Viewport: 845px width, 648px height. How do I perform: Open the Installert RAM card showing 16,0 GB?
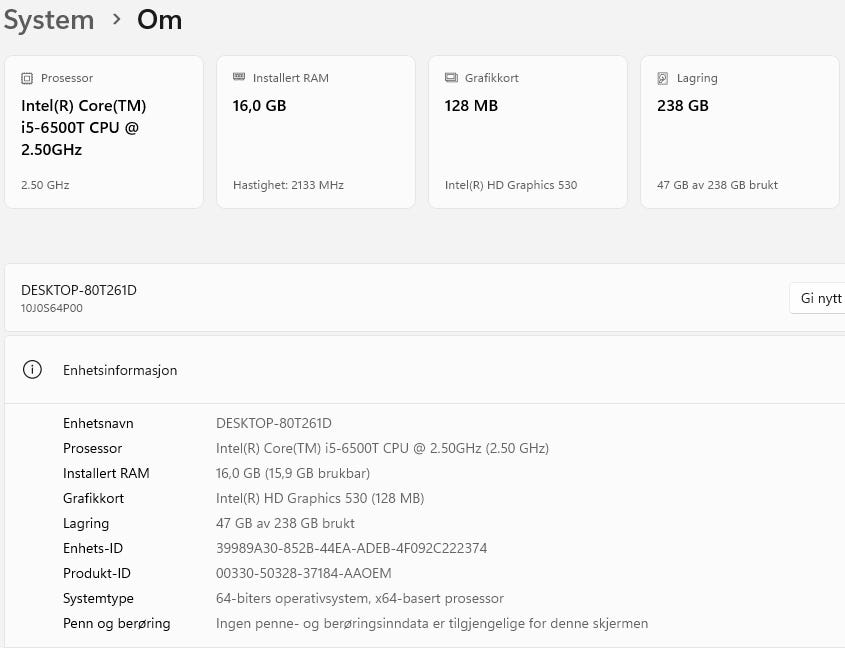pyautogui.click(x=316, y=132)
